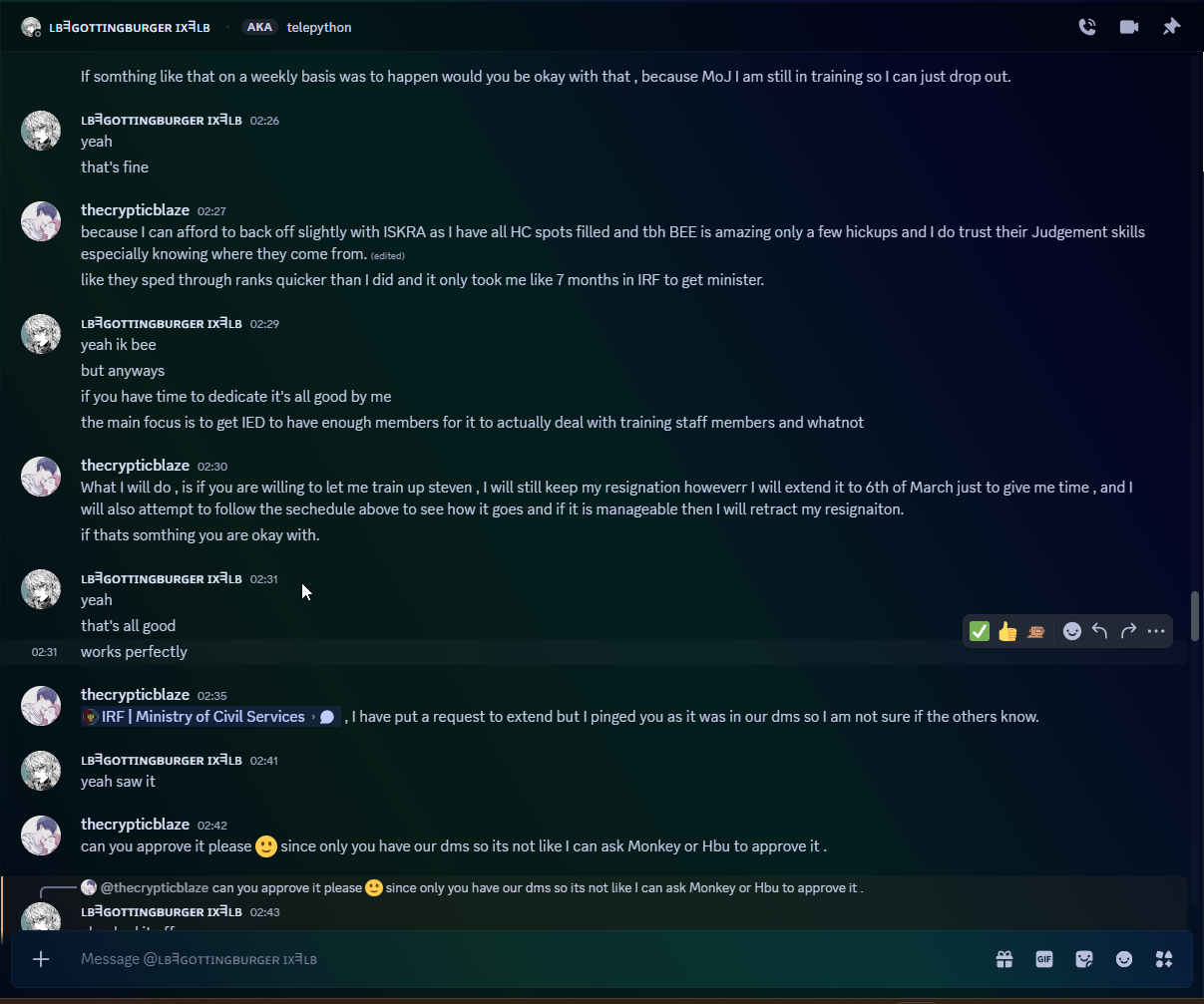Click thecrypticblaze username at 02:35
1204x1004 pixels.
click(135, 695)
